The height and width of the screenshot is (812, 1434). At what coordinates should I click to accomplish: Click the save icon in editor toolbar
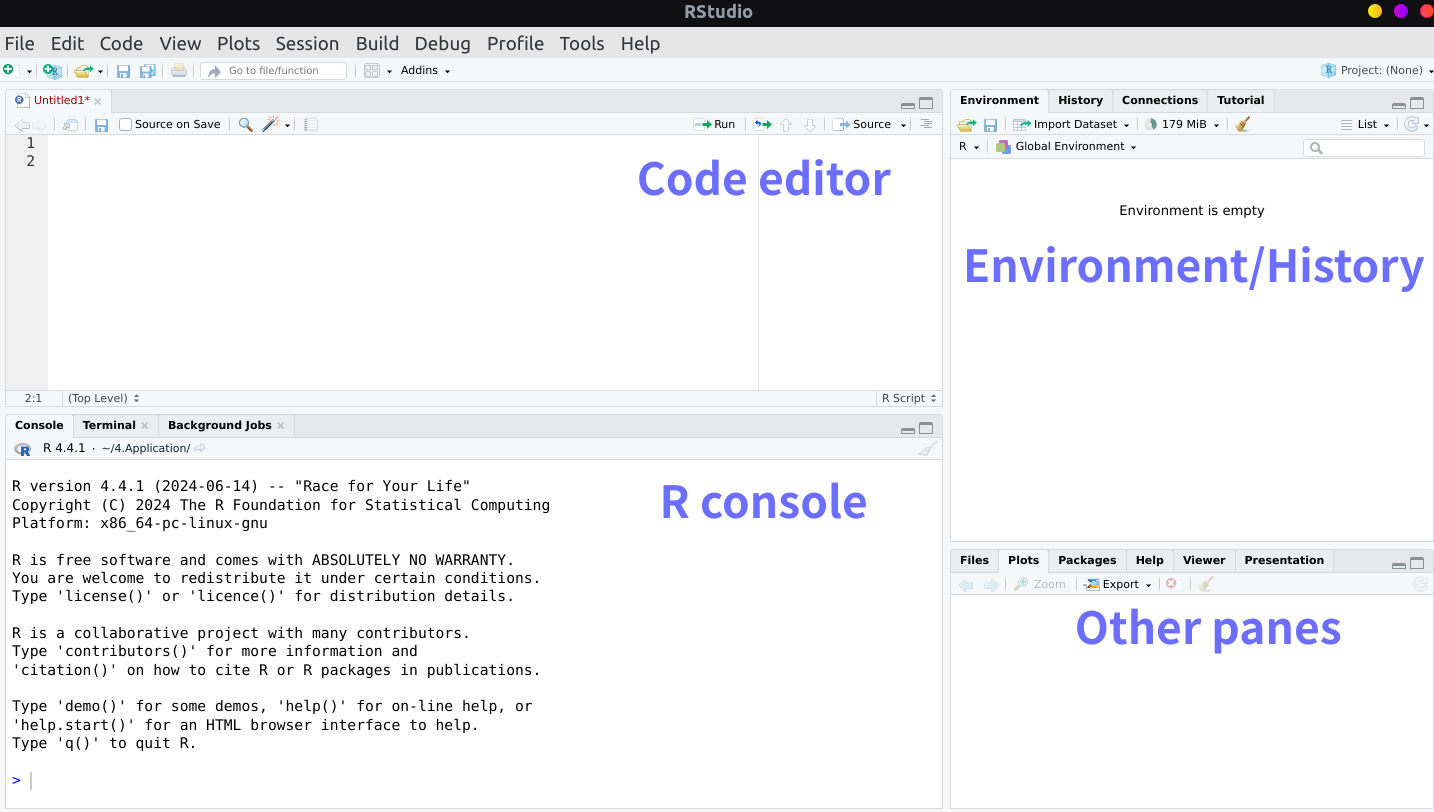pos(101,125)
